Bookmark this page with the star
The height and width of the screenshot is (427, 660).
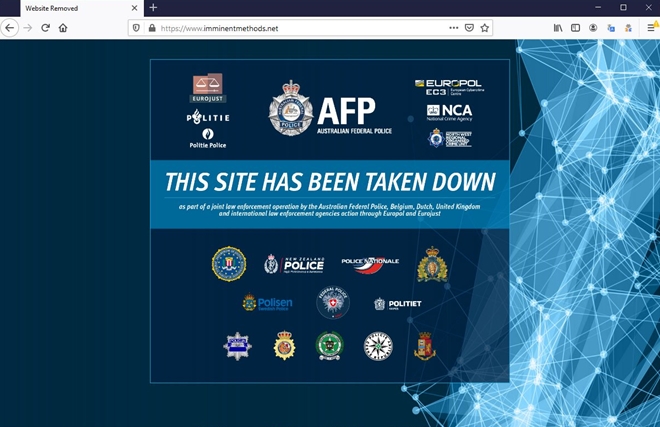tap(484, 28)
